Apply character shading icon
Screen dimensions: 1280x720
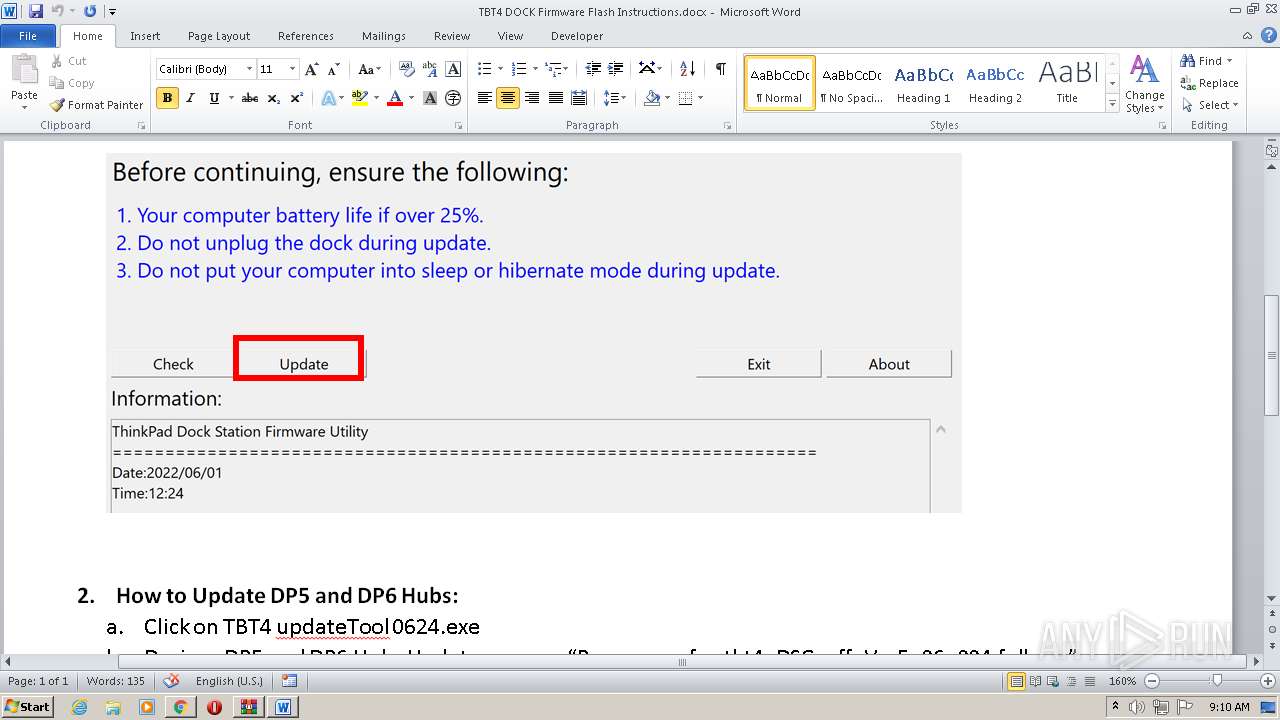point(430,98)
